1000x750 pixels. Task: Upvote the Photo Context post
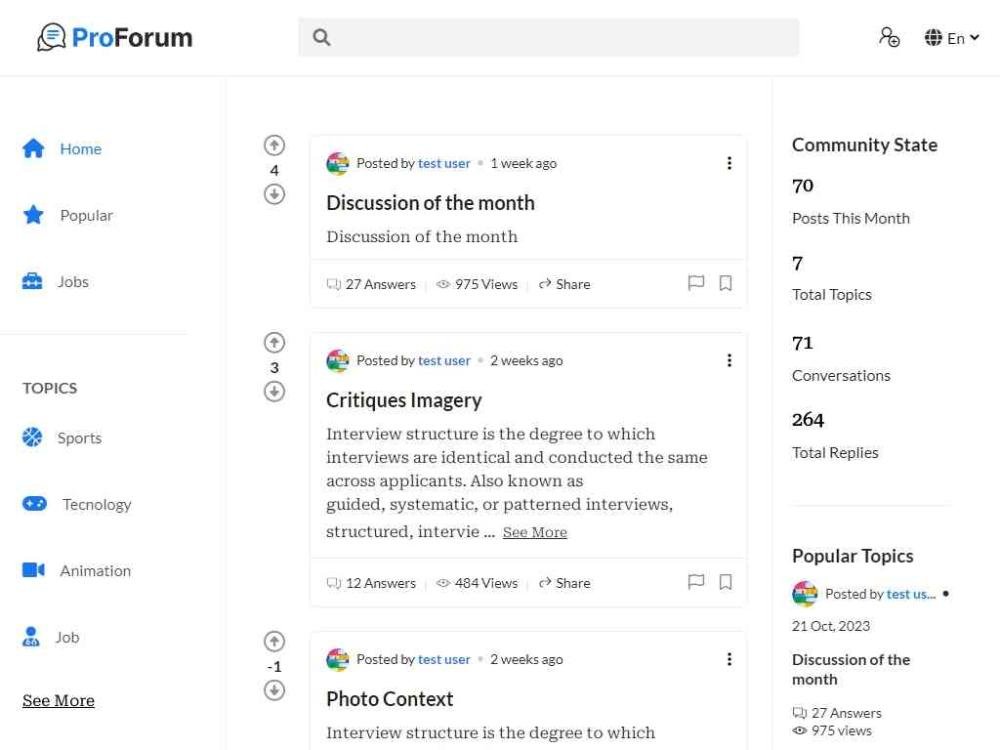click(274, 642)
